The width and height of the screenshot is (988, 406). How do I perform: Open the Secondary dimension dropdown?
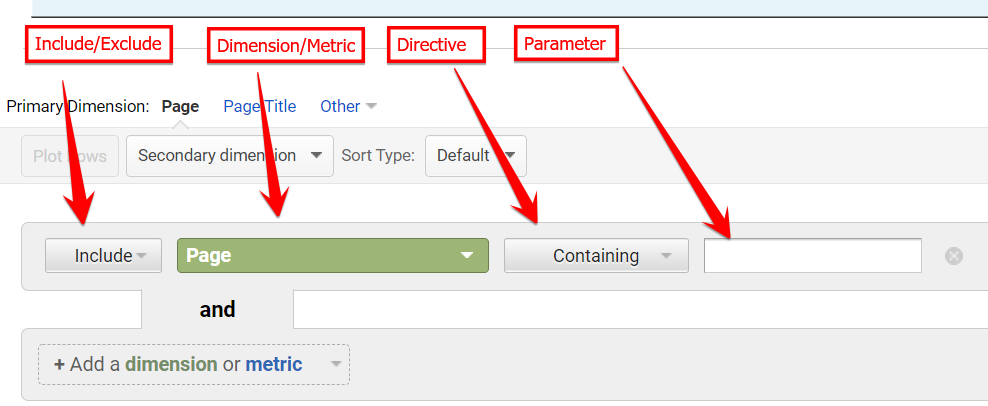tap(229, 156)
